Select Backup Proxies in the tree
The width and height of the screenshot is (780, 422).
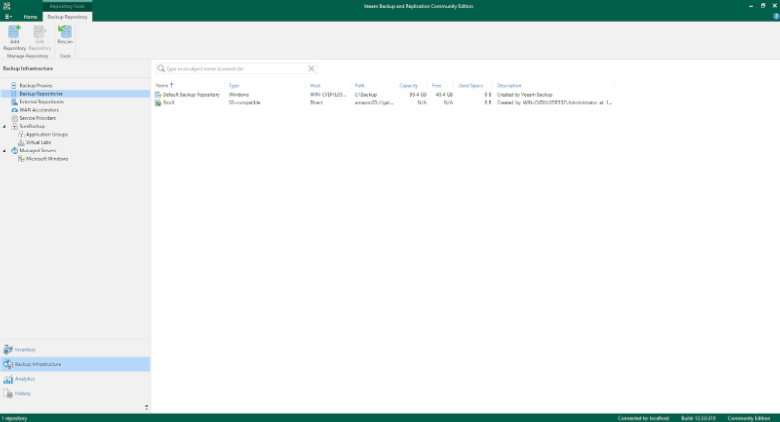(x=36, y=86)
